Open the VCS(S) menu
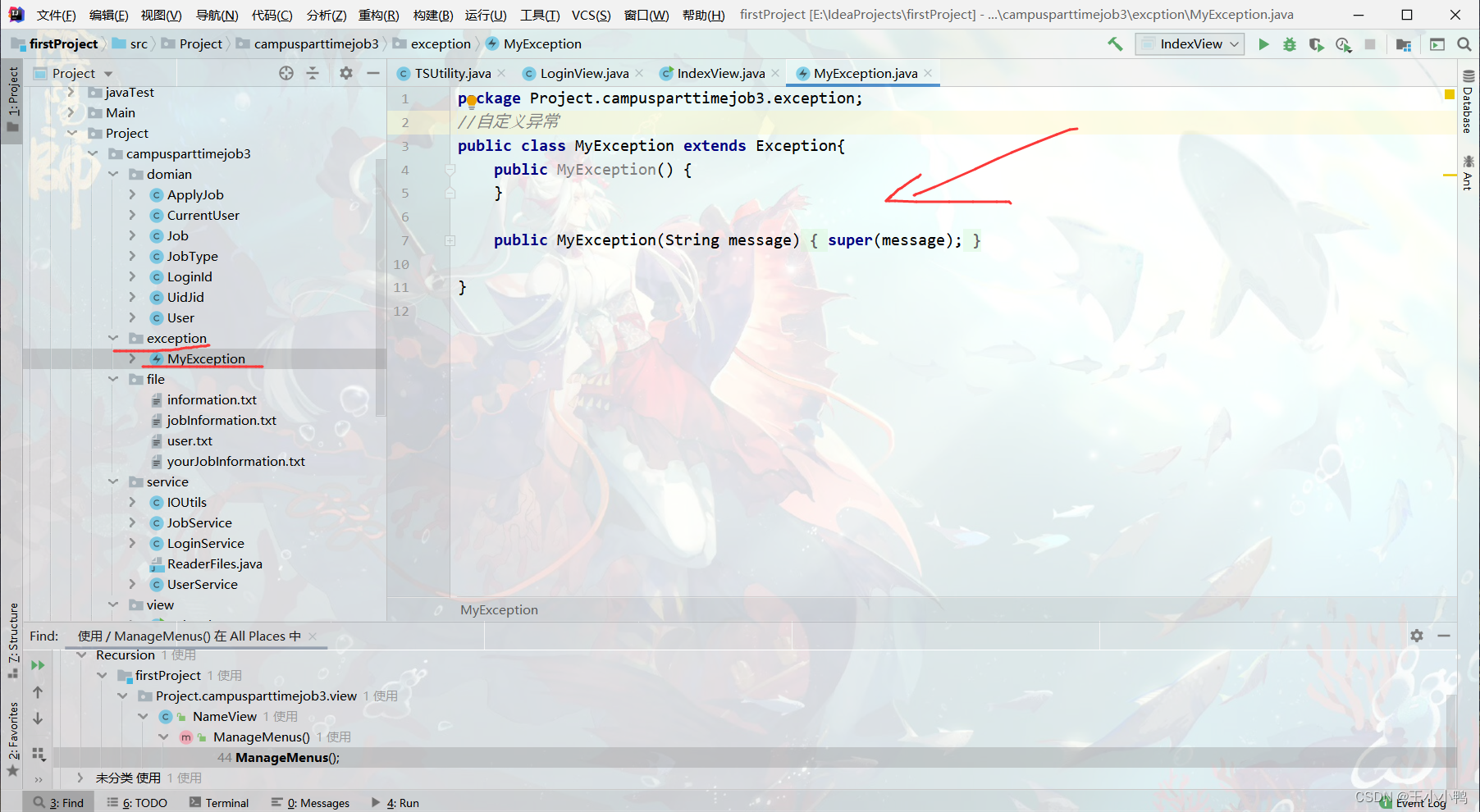Screen dimensions: 1480x812 pos(591,15)
